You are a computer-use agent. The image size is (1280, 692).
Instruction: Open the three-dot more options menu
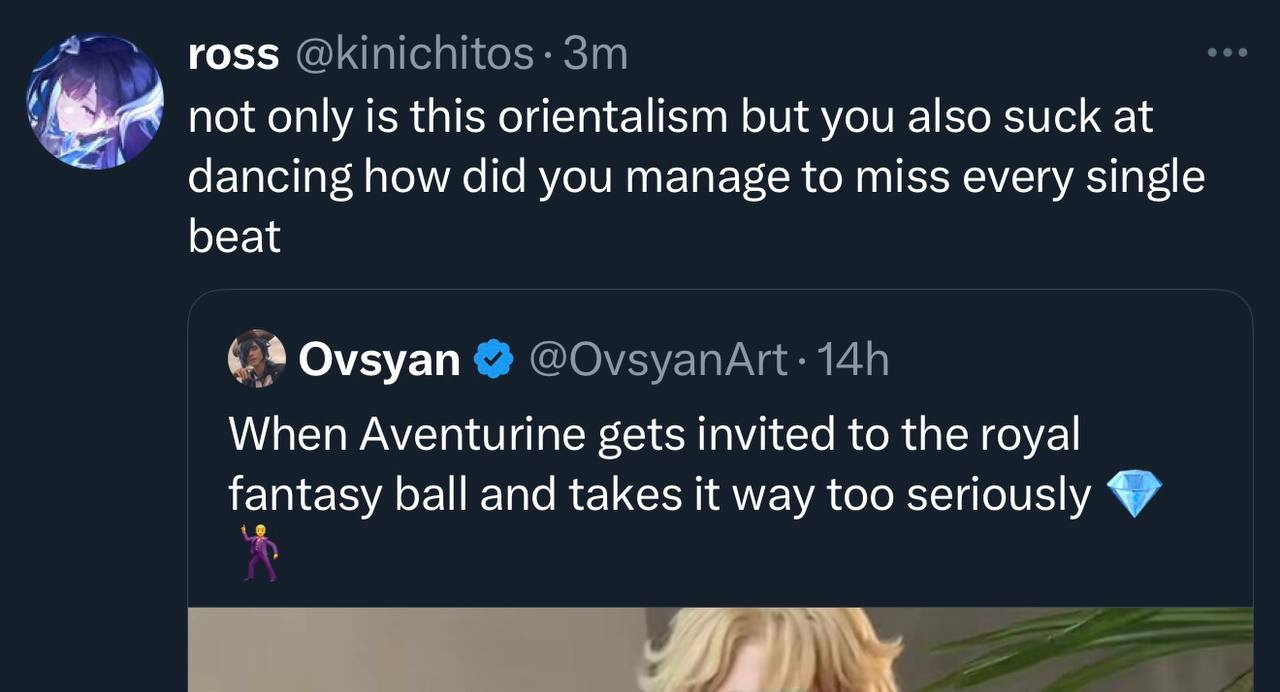(x=1227, y=53)
